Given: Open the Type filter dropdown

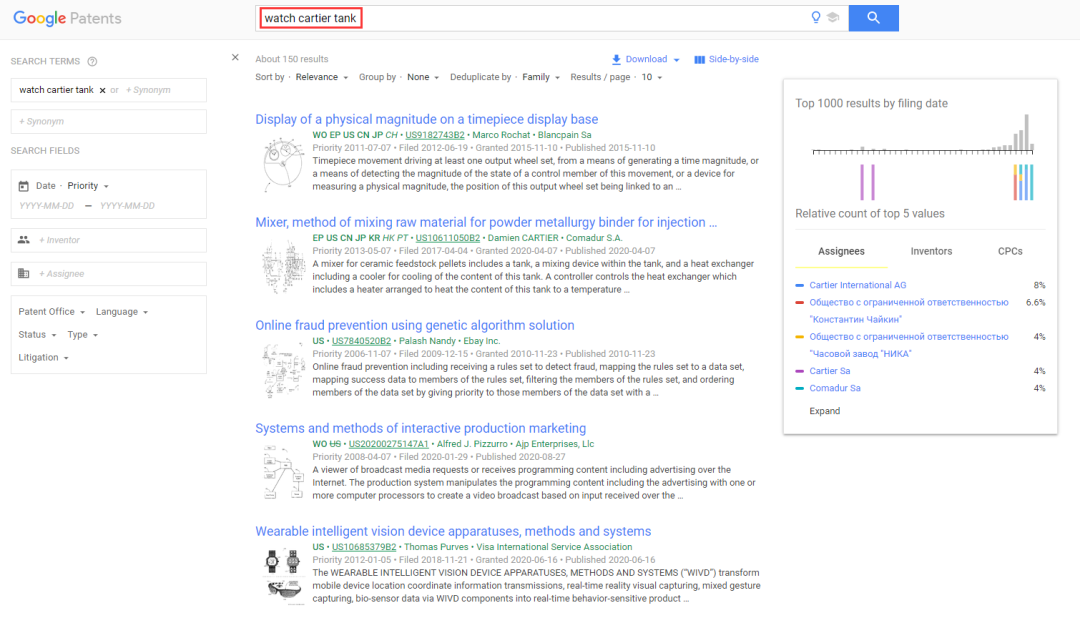Looking at the screenshot, I should click(83, 334).
